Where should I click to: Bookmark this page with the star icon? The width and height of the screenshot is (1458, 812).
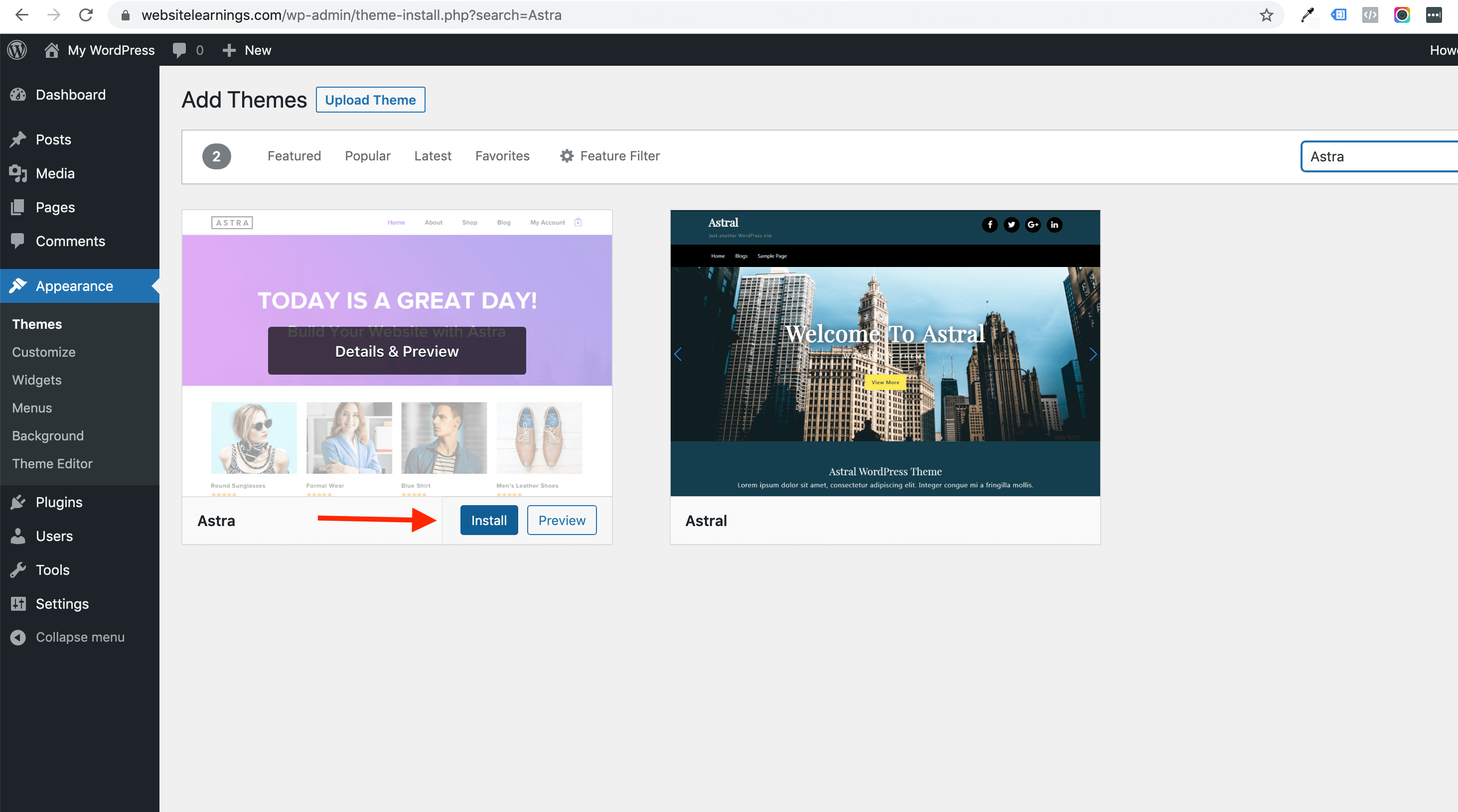tap(1267, 15)
